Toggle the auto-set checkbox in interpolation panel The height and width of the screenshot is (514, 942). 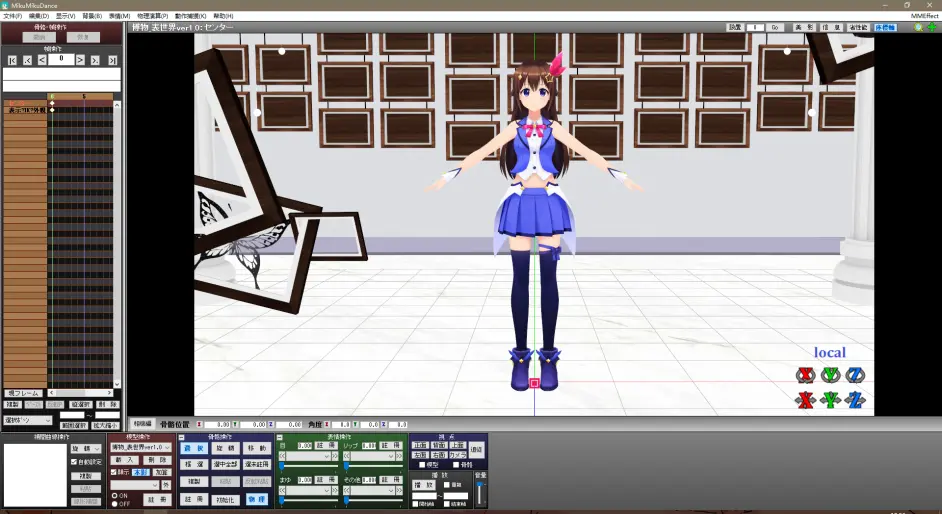[74, 462]
